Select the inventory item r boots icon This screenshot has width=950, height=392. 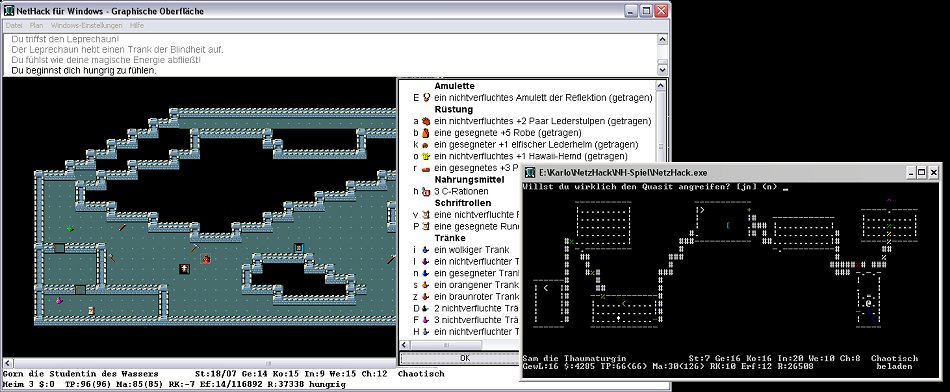click(x=426, y=168)
